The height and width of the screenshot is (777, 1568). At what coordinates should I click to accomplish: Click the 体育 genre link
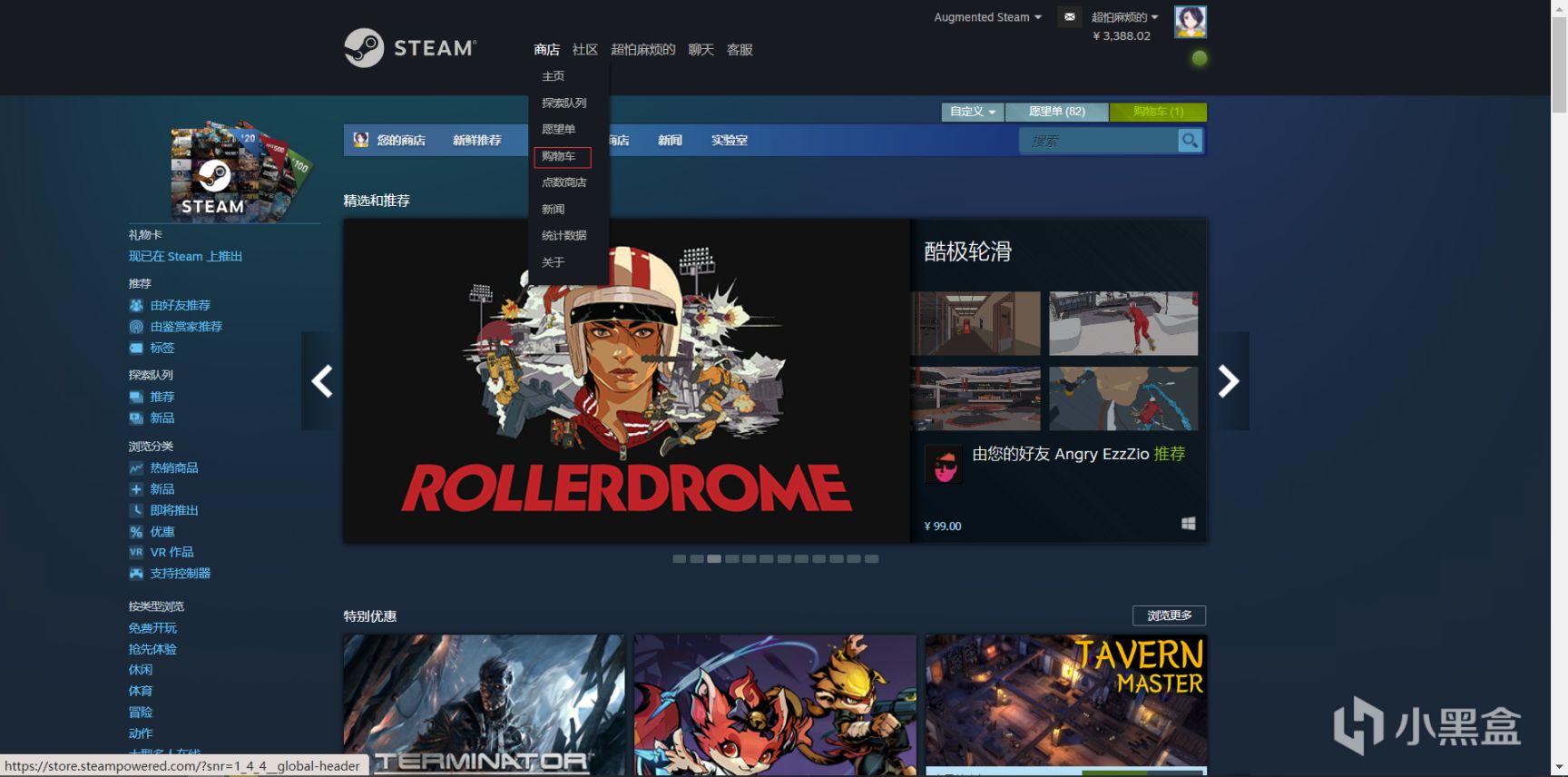[141, 692]
